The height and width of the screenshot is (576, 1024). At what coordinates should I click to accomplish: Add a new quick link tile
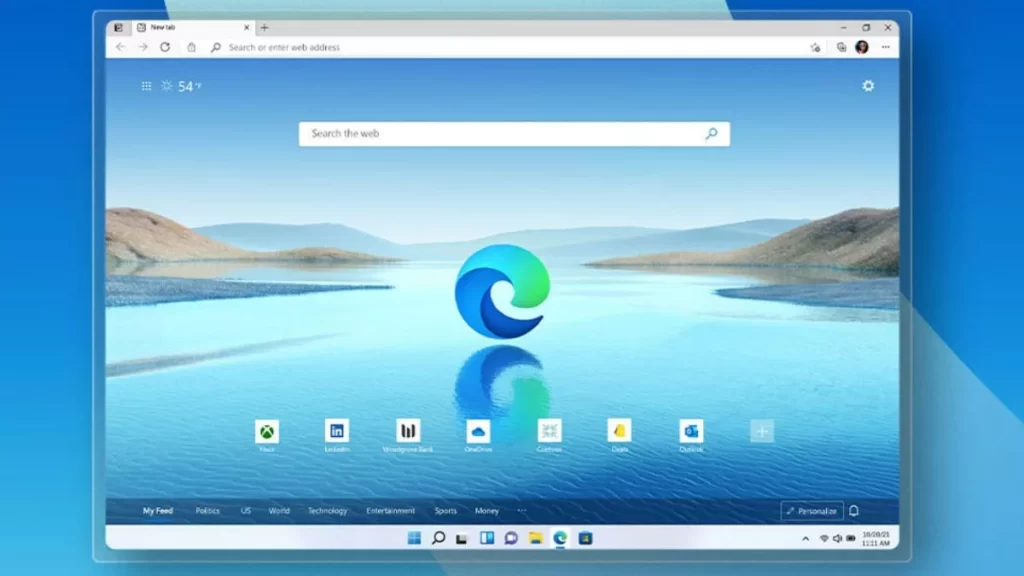[762, 431]
